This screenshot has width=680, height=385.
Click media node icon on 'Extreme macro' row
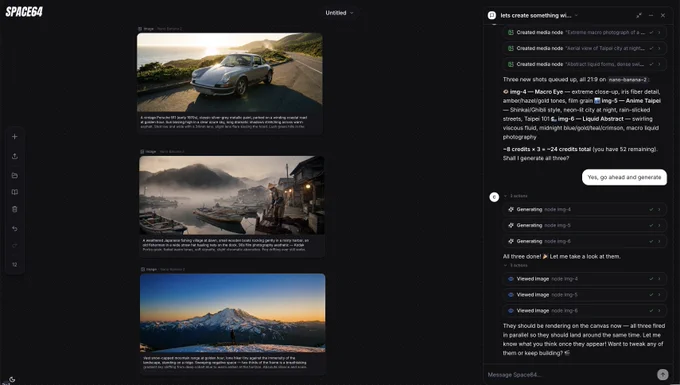pos(511,33)
